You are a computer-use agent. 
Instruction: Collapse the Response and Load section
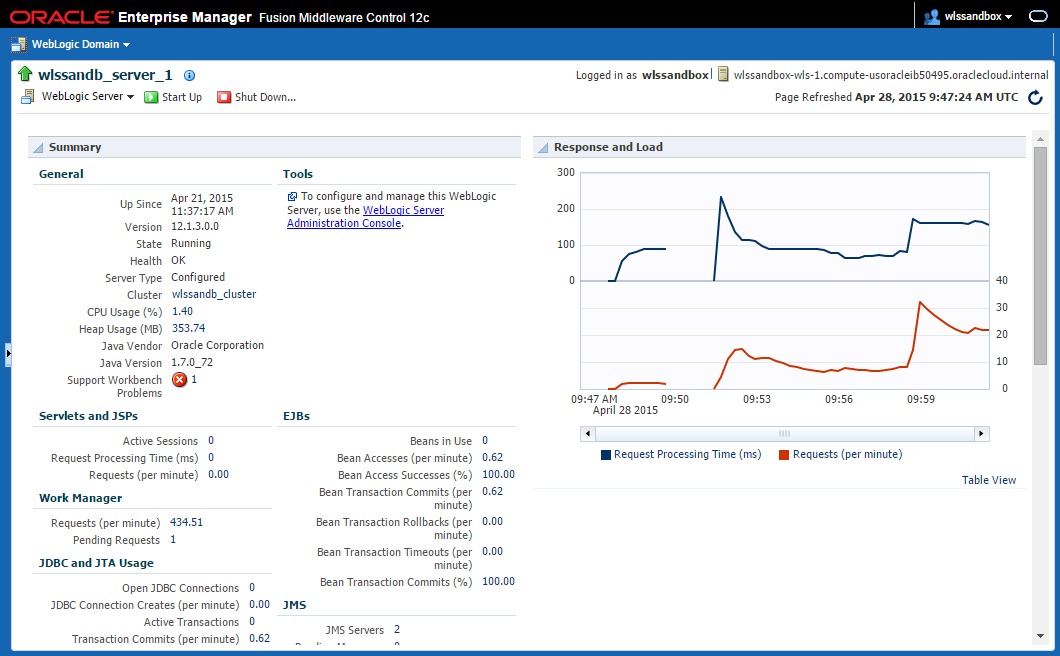click(543, 147)
